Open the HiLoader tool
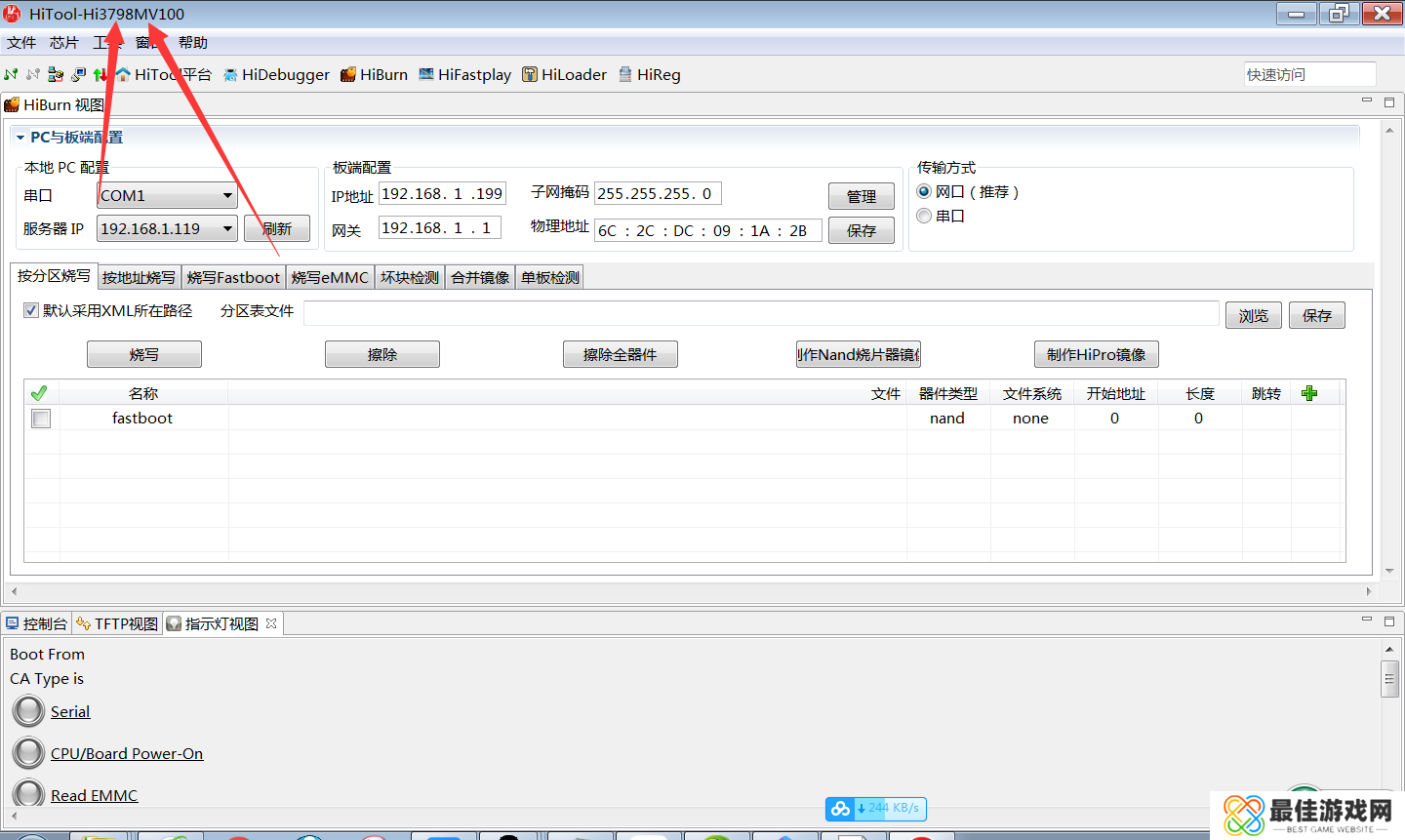The width and height of the screenshot is (1405, 840). pyautogui.click(x=564, y=75)
